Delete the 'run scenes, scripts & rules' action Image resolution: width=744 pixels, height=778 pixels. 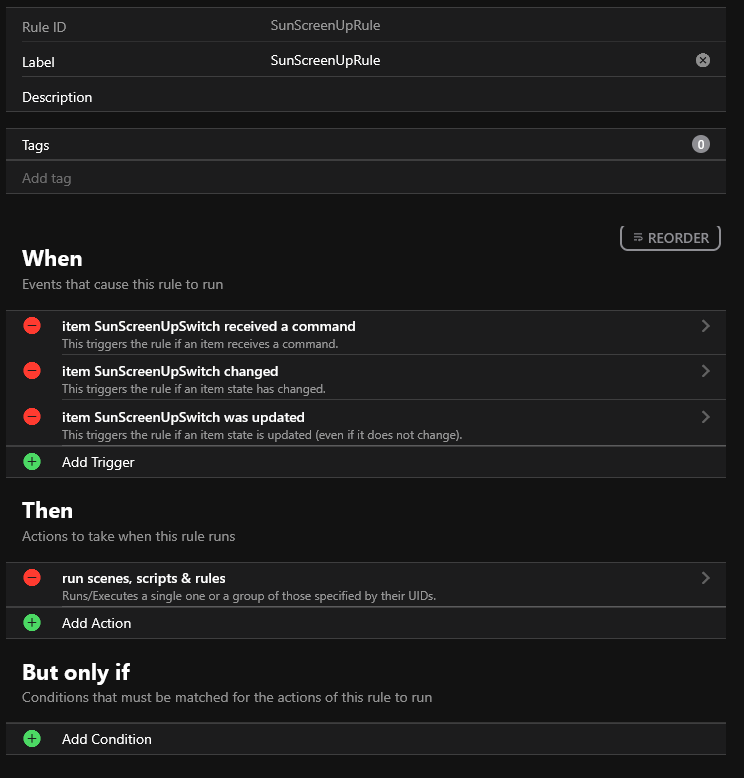32,577
